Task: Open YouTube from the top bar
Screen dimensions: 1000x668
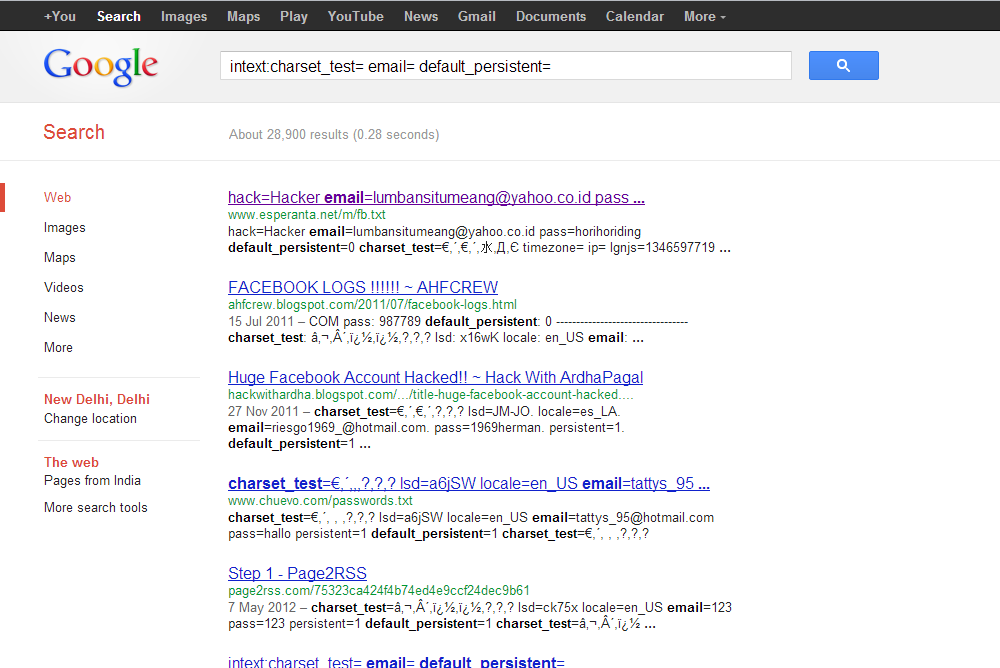Action: (x=356, y=17)
